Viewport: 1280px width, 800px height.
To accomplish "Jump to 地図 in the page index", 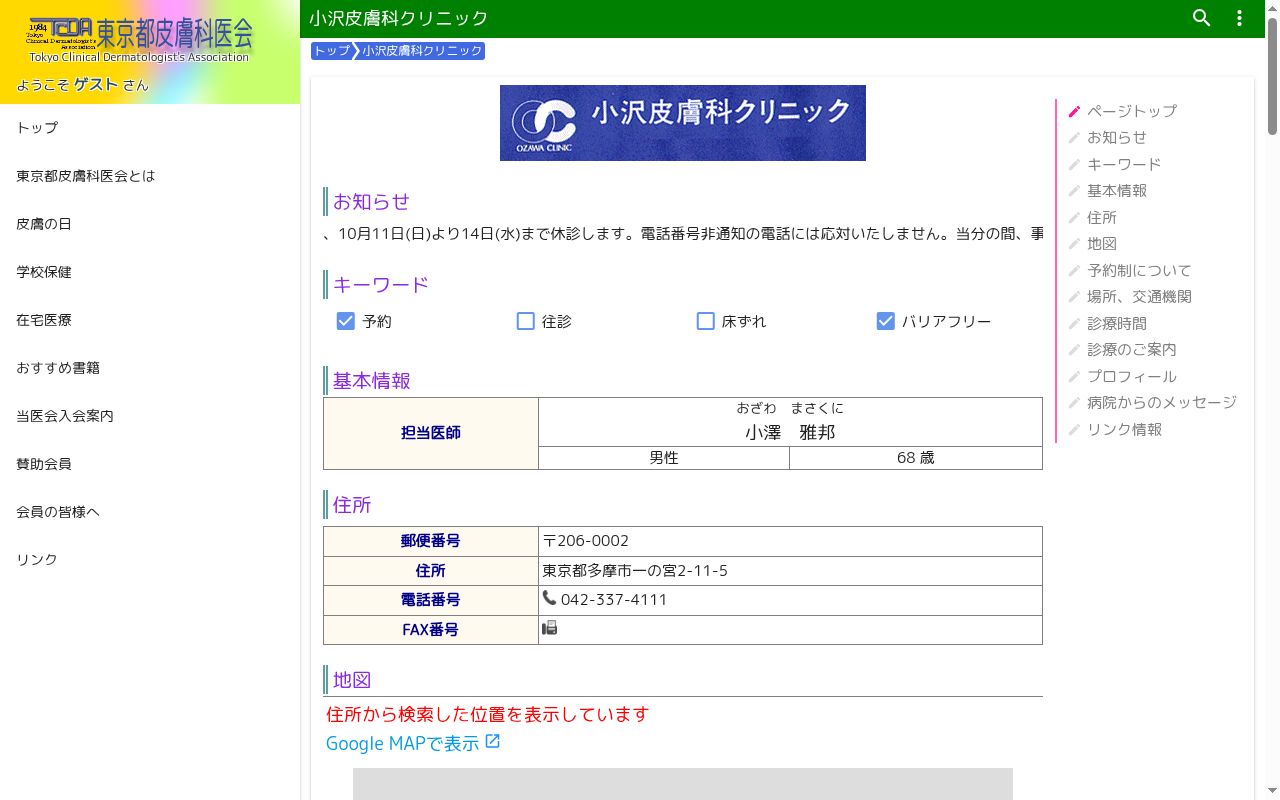I will [x=1102, y=243].
